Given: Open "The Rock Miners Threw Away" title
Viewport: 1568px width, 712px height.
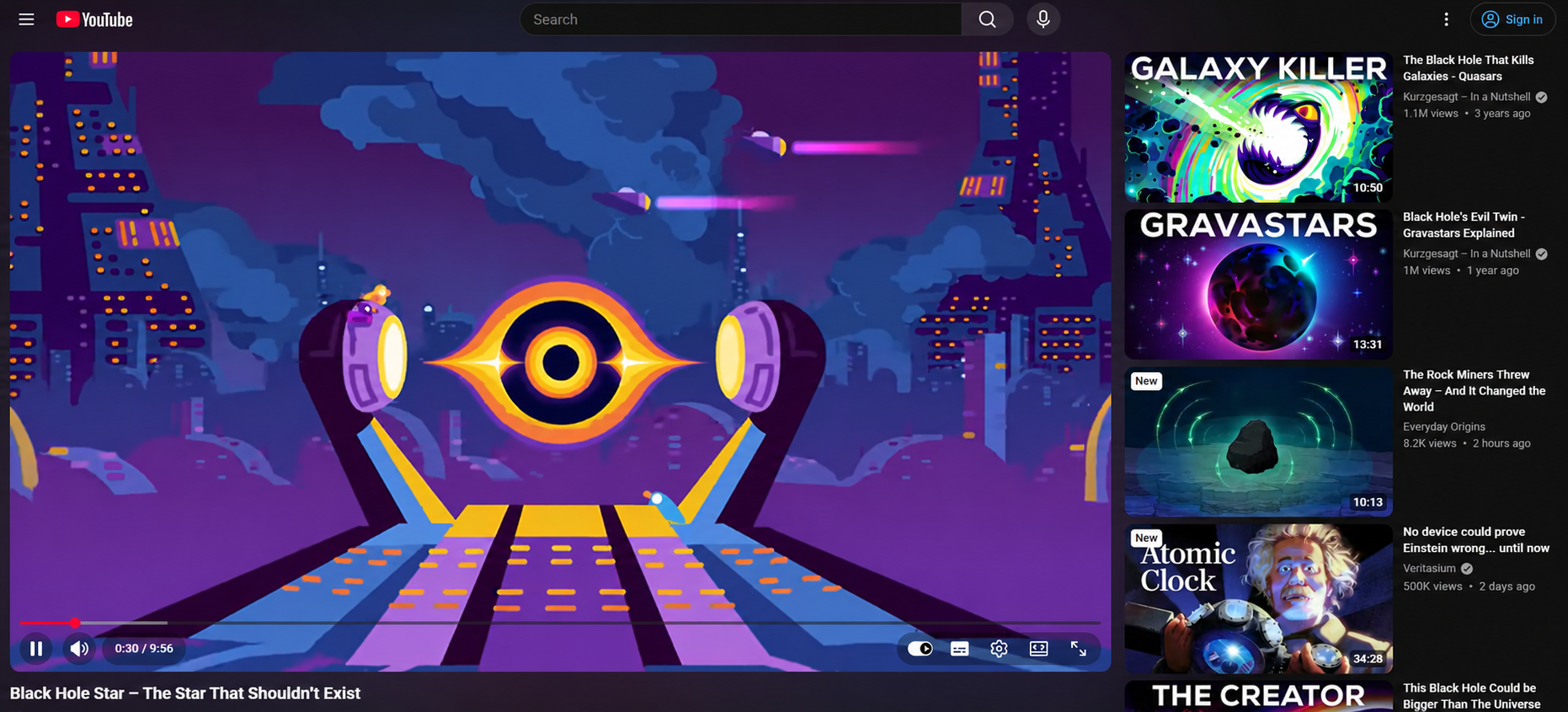Looking at the screenshot, I should pyautogui.click(x=1475, y=391).
